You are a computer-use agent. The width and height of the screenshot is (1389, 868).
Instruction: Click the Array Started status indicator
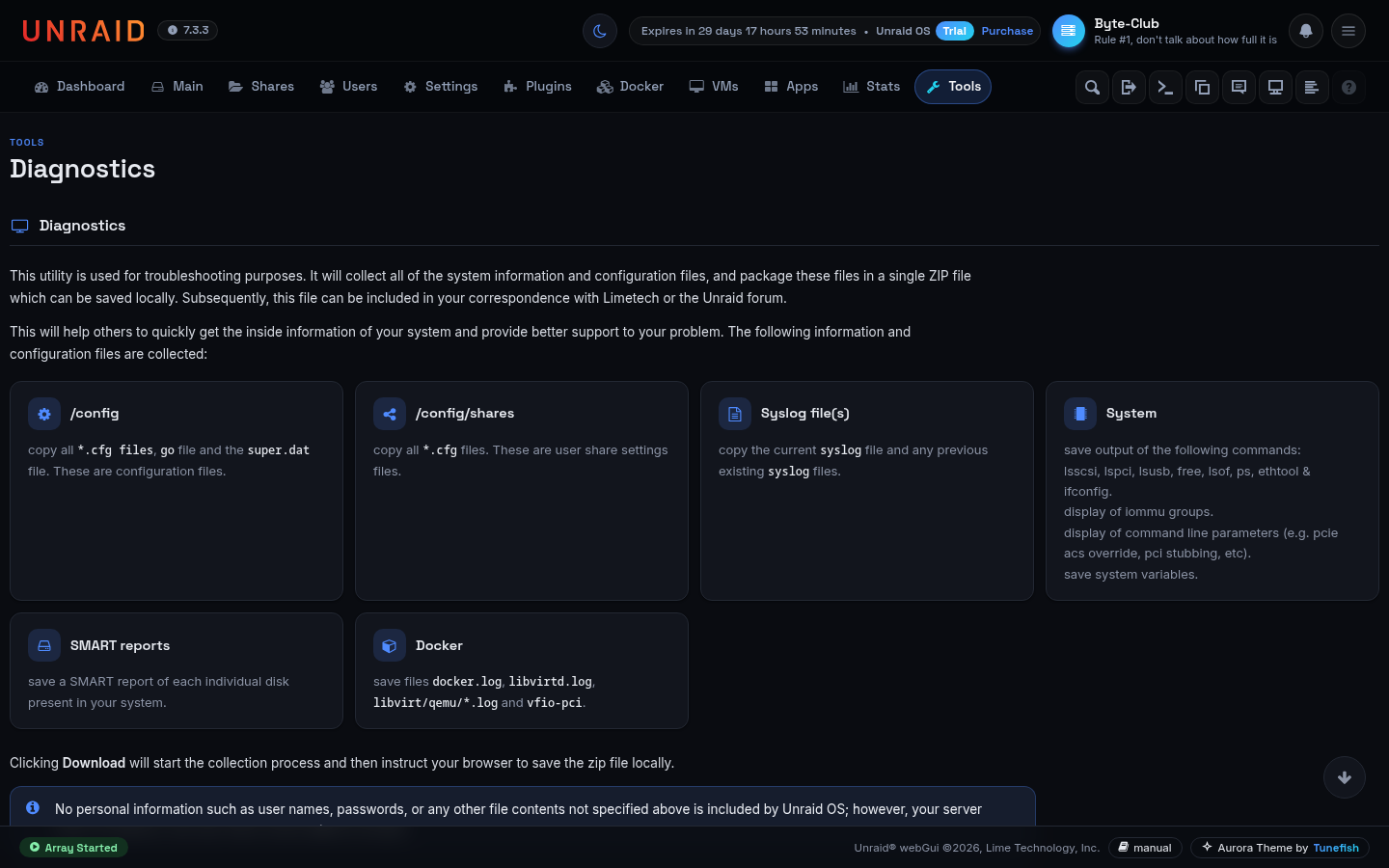click(74, 848)
